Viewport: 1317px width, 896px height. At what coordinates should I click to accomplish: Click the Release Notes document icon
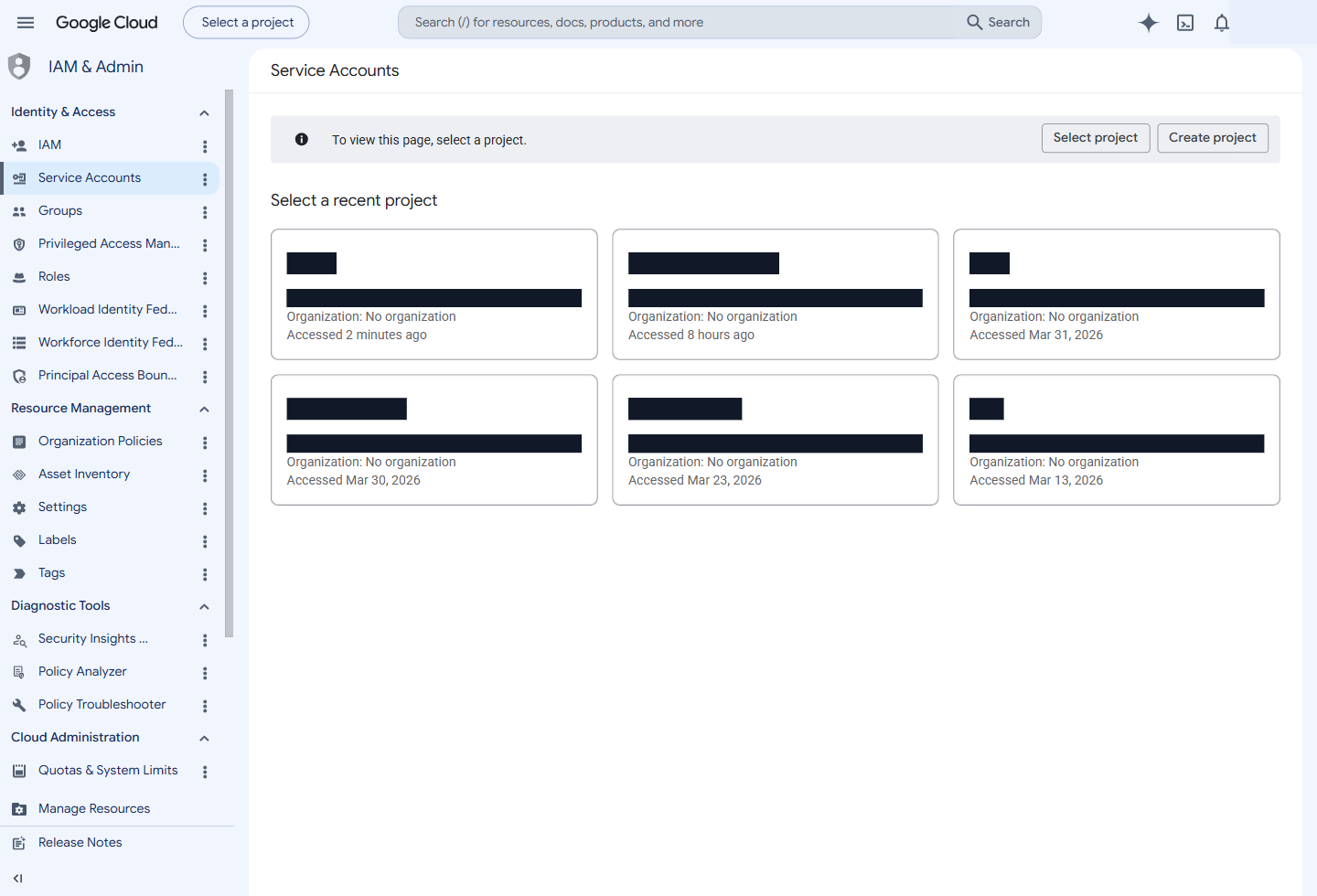(x=19, y=843)
